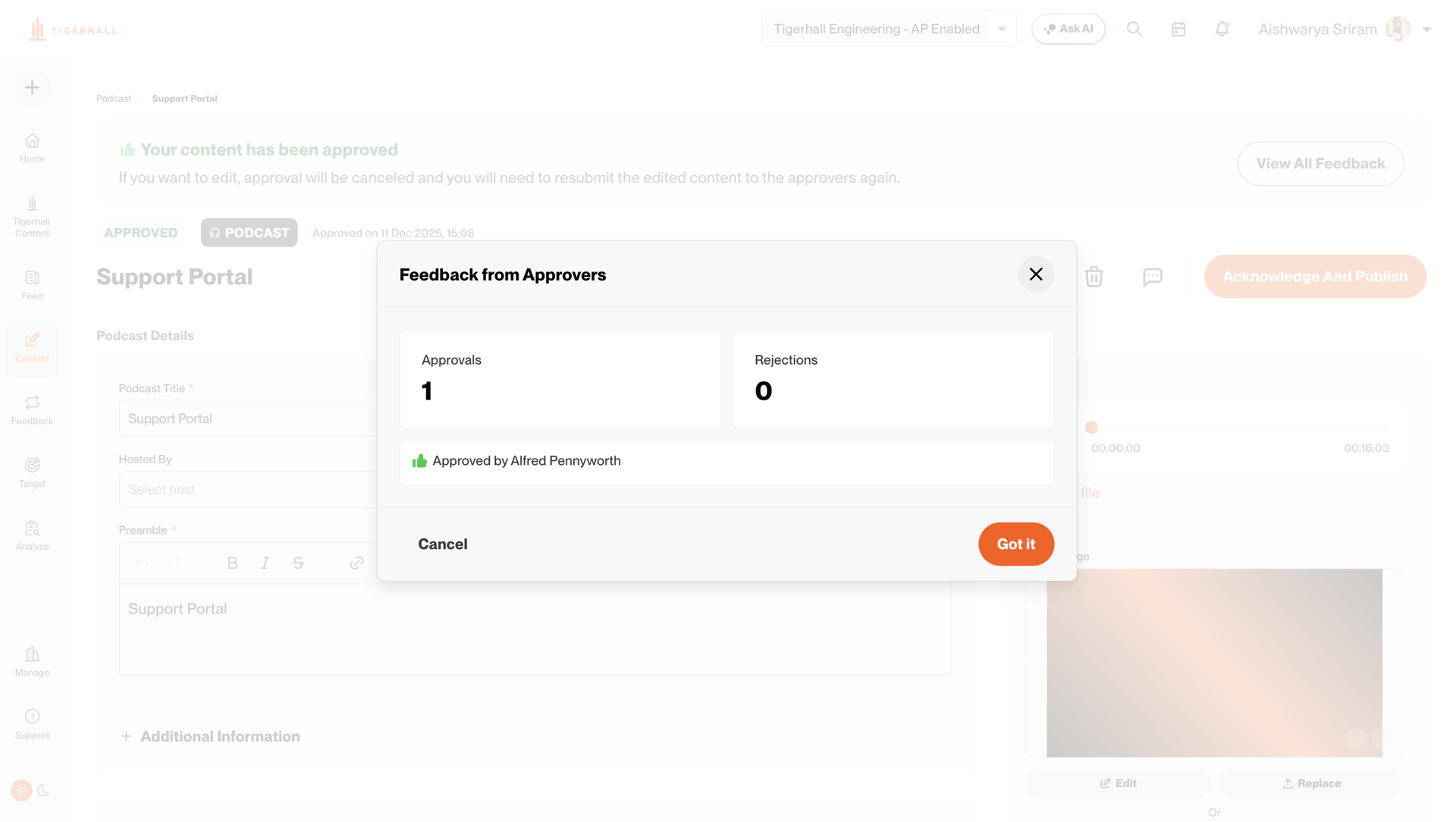
Task: Expand Additional Information section
Action: tap(210, 736)
